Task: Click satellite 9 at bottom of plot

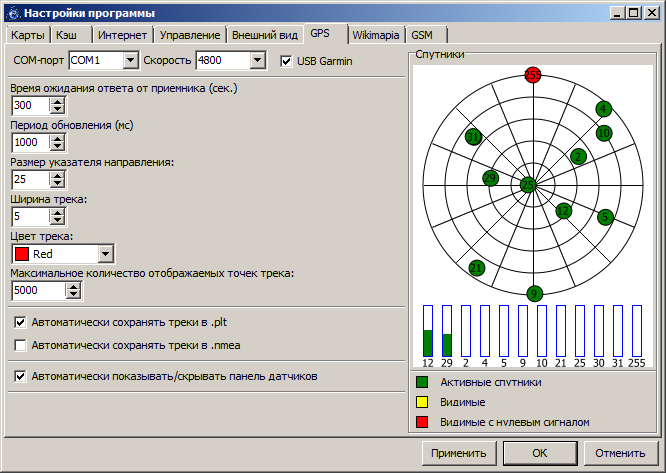Action: (x=535, y=293)
